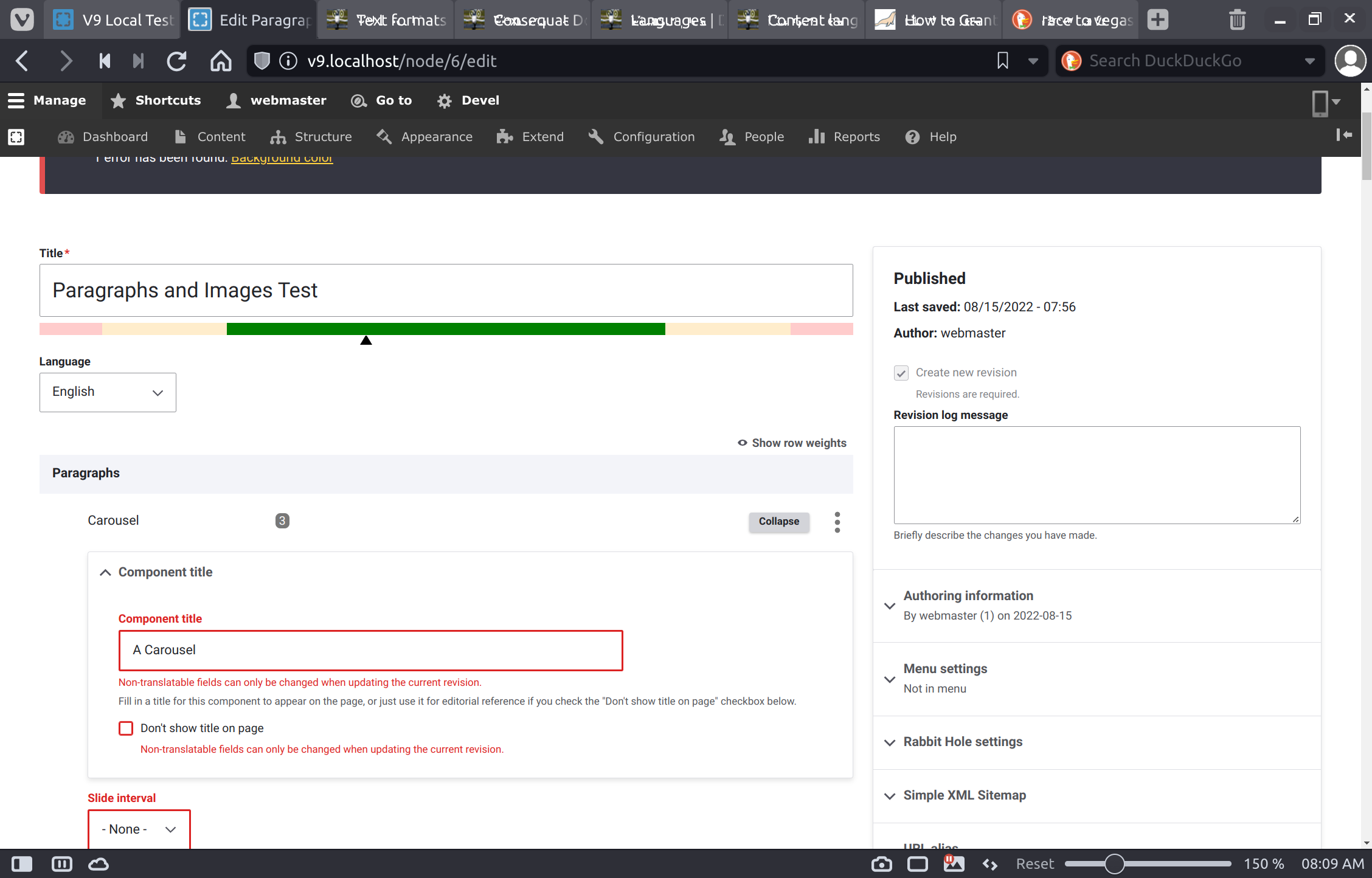Open the Structure admin section icon
Image resolution: width=1372 pixels, height=878 pixels.
pyautogui.click(x=279, y=137)
